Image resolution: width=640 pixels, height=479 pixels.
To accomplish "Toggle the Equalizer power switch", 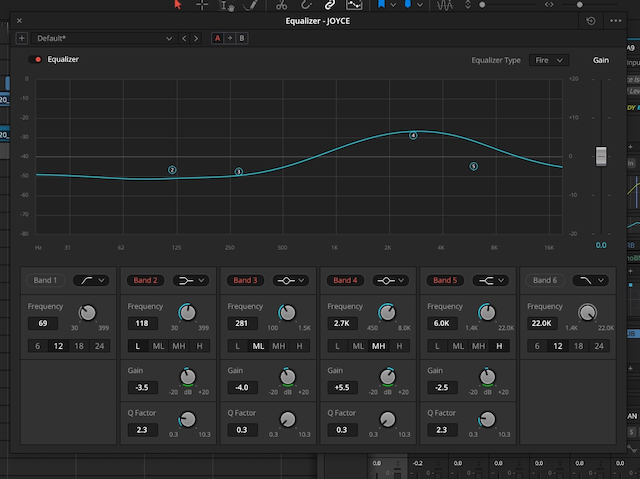I will pos(35,60).
